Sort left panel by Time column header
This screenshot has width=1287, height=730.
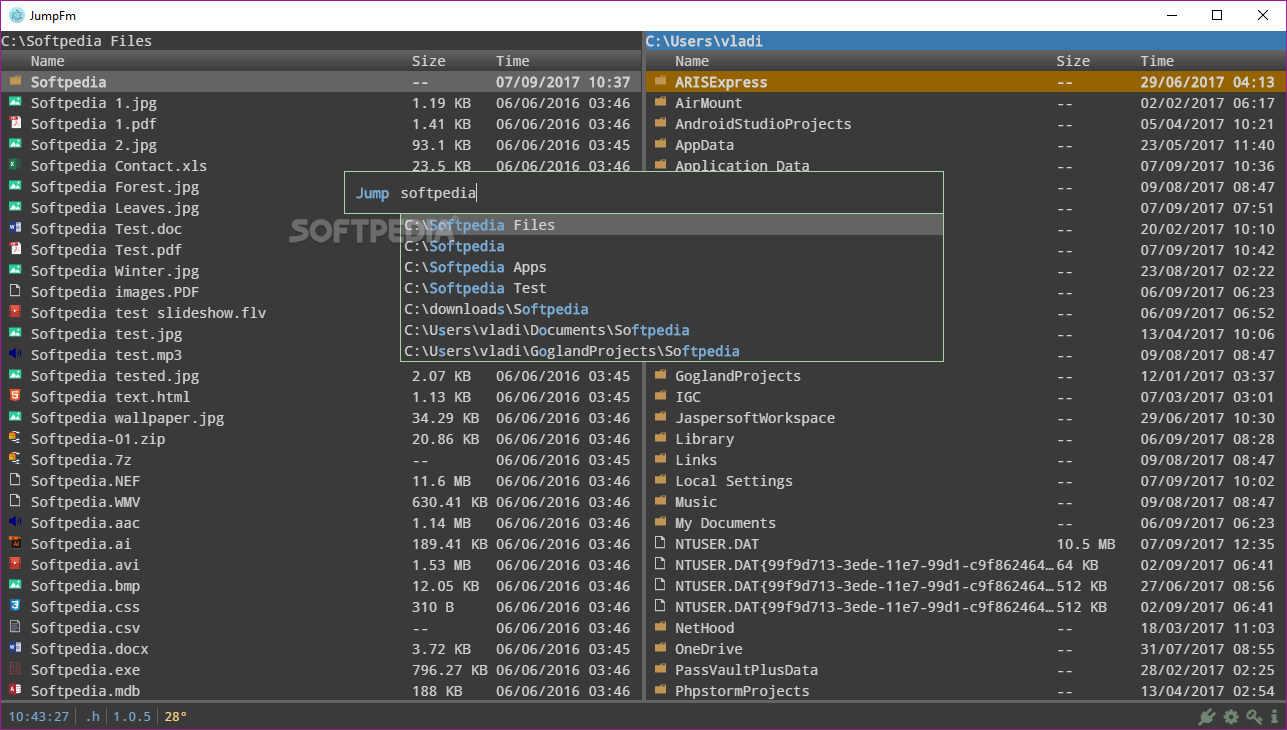513,61
